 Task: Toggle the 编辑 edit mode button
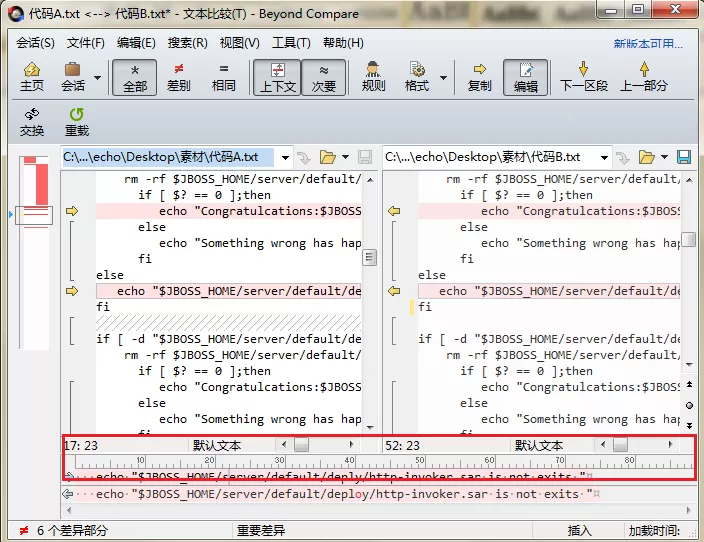click(525, 77)
